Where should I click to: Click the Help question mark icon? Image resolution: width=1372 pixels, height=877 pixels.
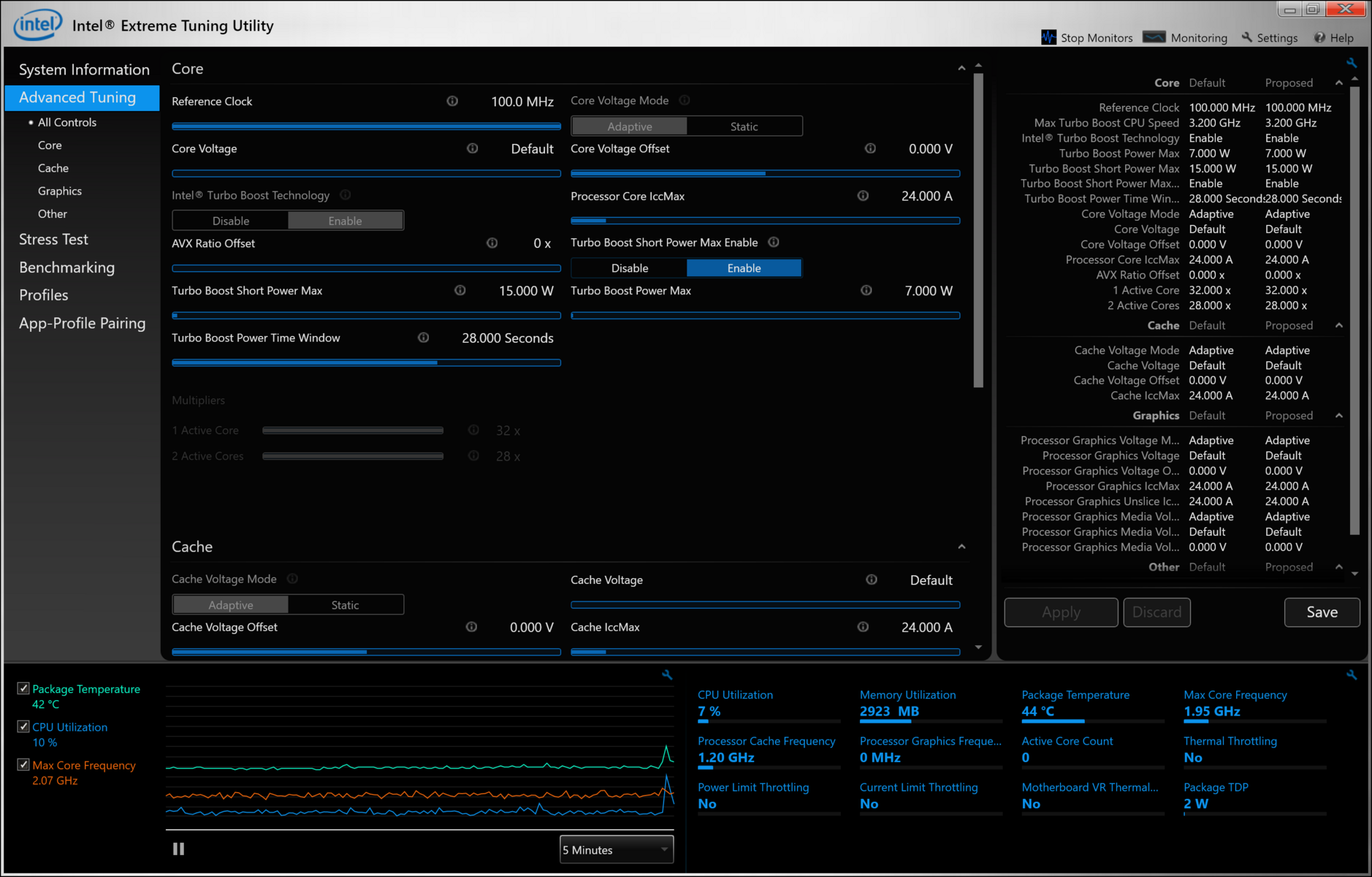point(1319,37)
